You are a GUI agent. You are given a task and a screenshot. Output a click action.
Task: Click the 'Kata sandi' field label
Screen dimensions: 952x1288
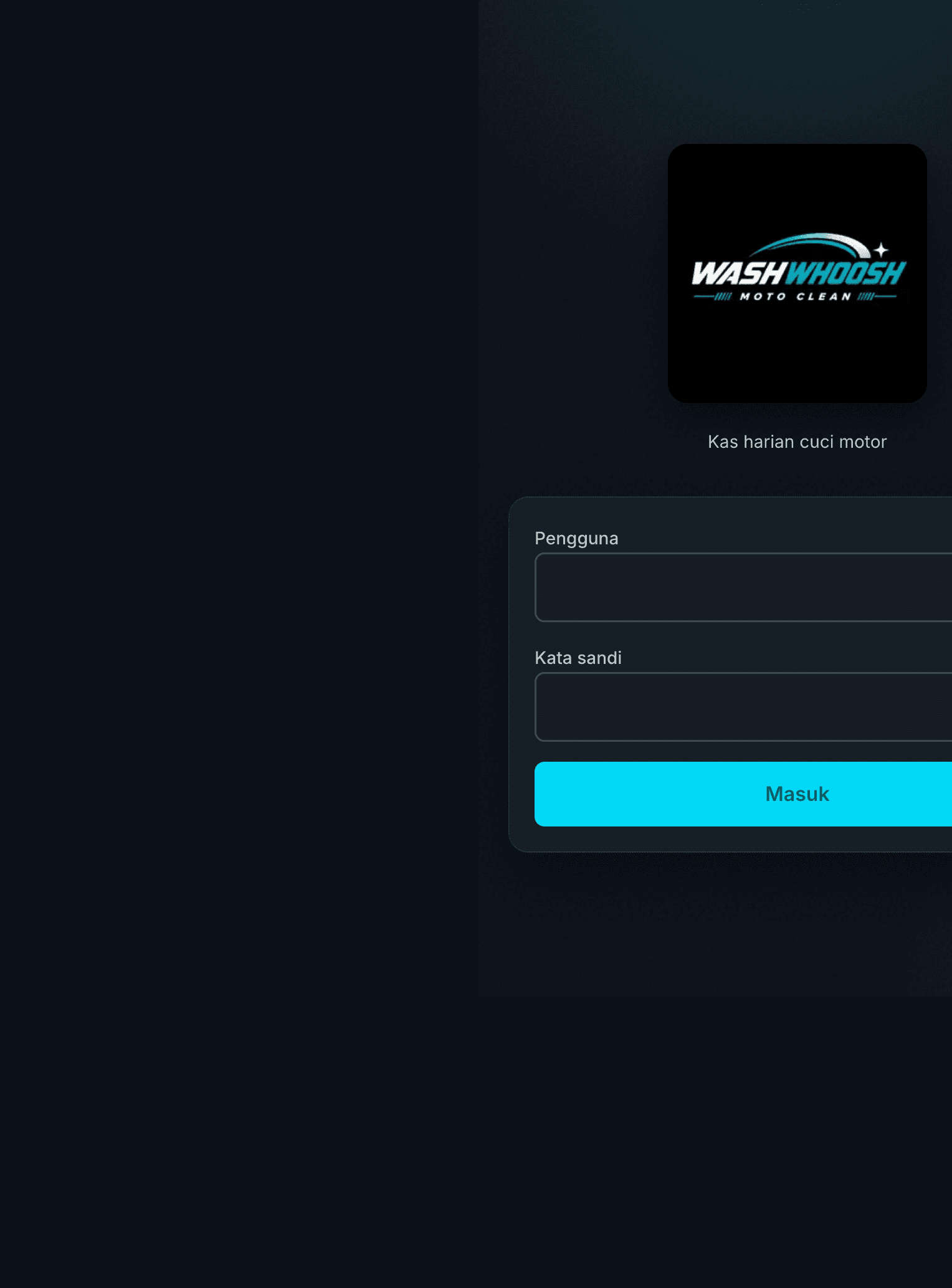coord(578,658)
